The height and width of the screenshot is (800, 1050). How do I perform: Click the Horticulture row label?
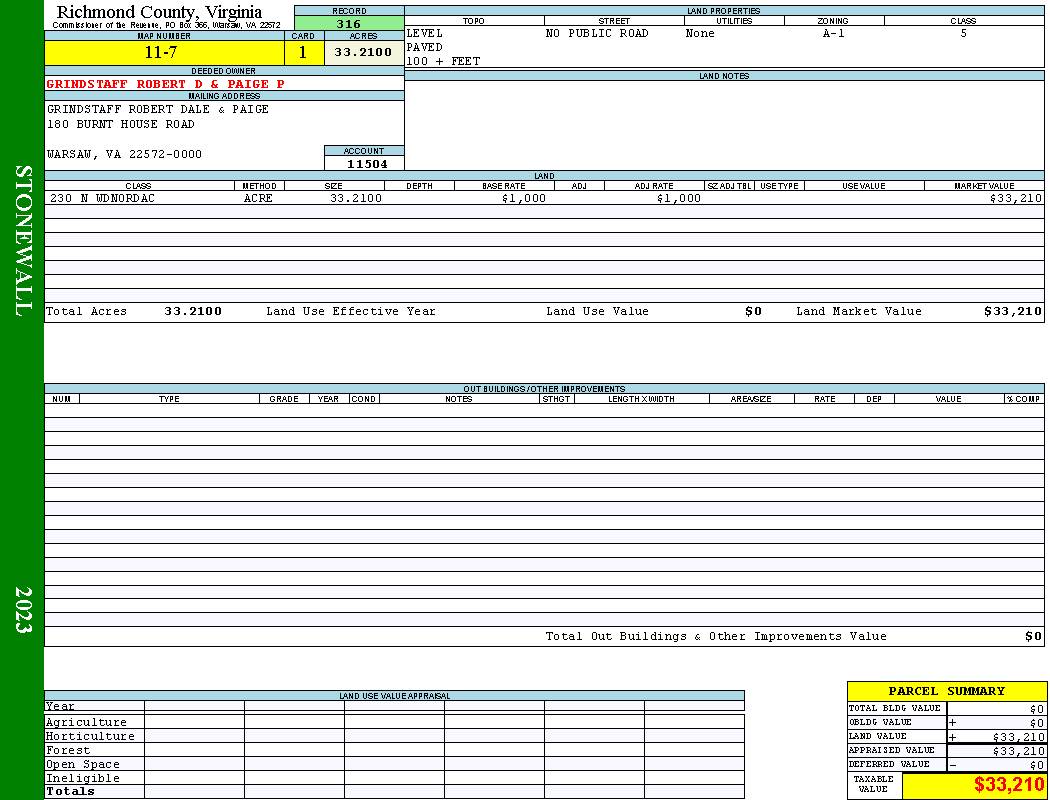[90, 736]
